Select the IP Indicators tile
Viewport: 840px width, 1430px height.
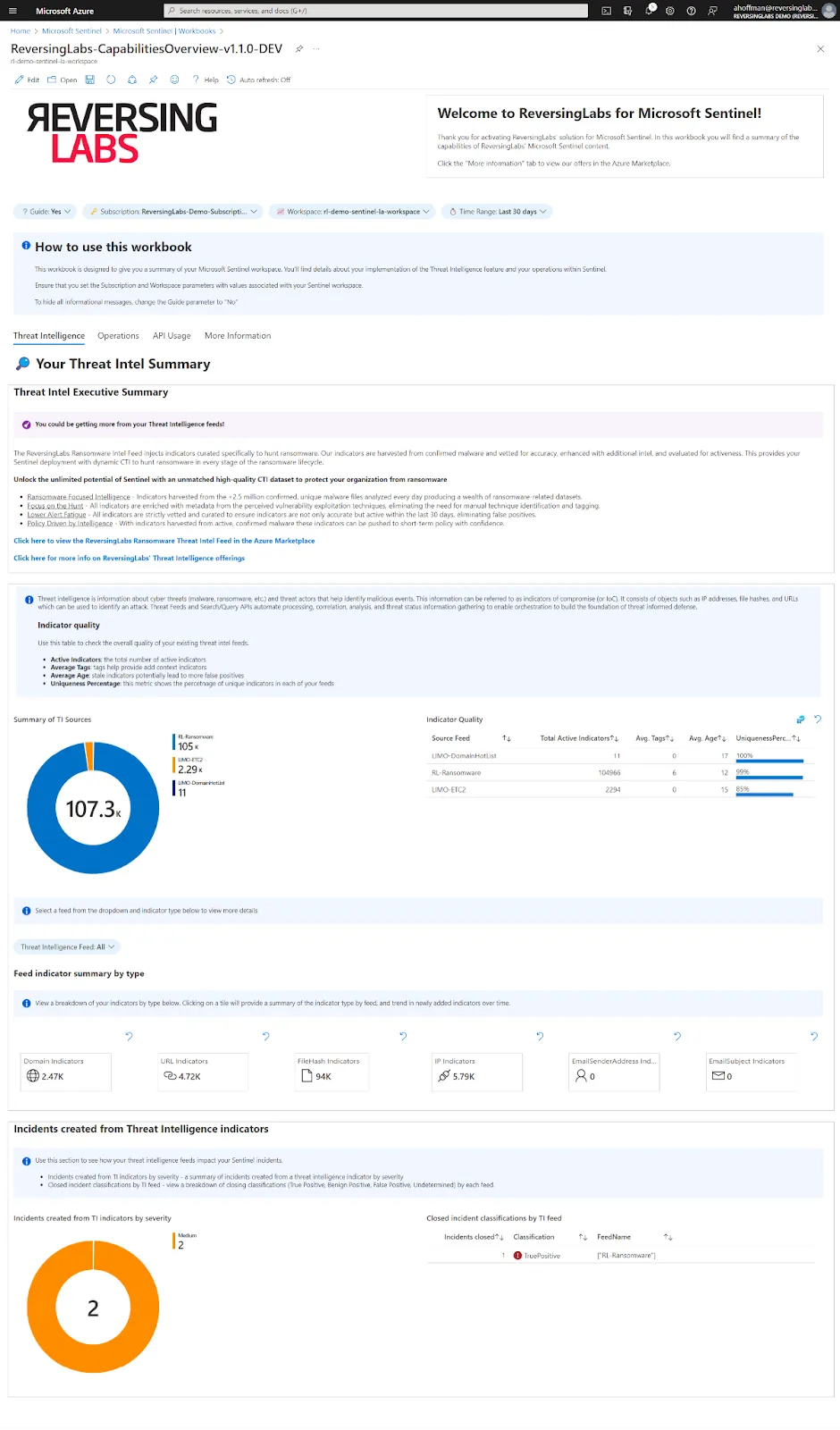pyautogui.click(x=477, y=1072)
